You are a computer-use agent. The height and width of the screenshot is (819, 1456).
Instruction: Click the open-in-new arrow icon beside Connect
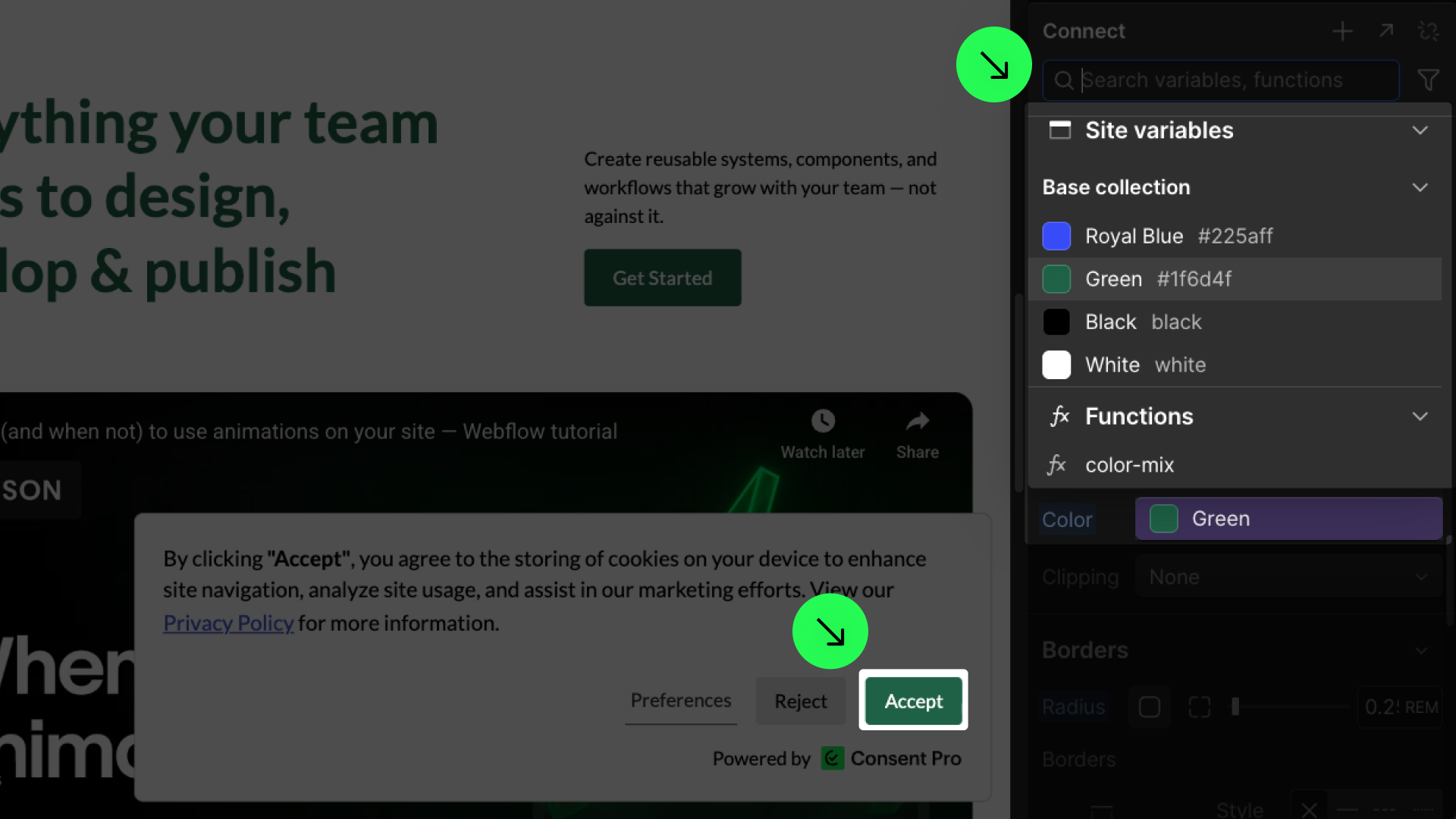1386,30
